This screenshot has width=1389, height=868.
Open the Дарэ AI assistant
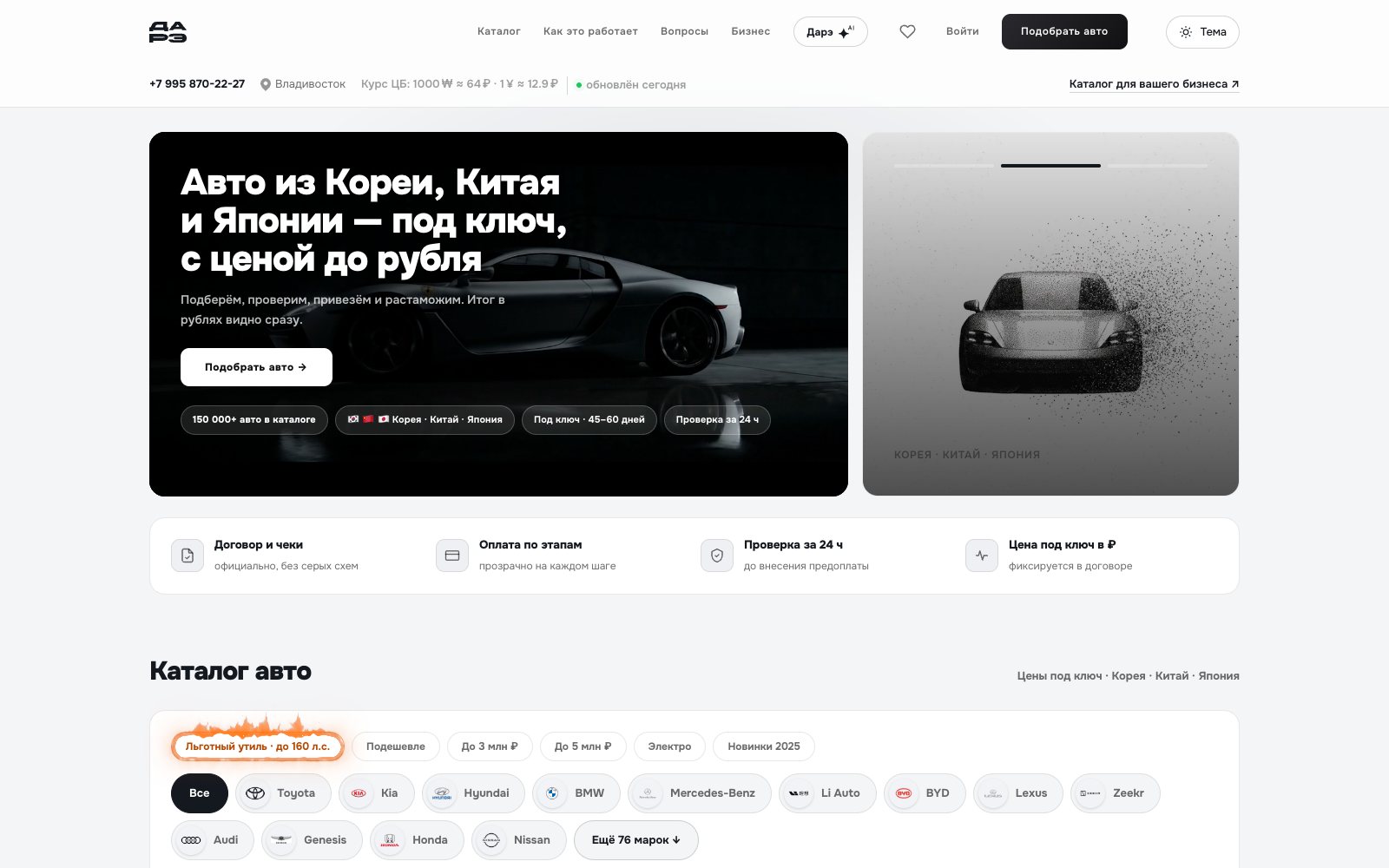[831, 32]
